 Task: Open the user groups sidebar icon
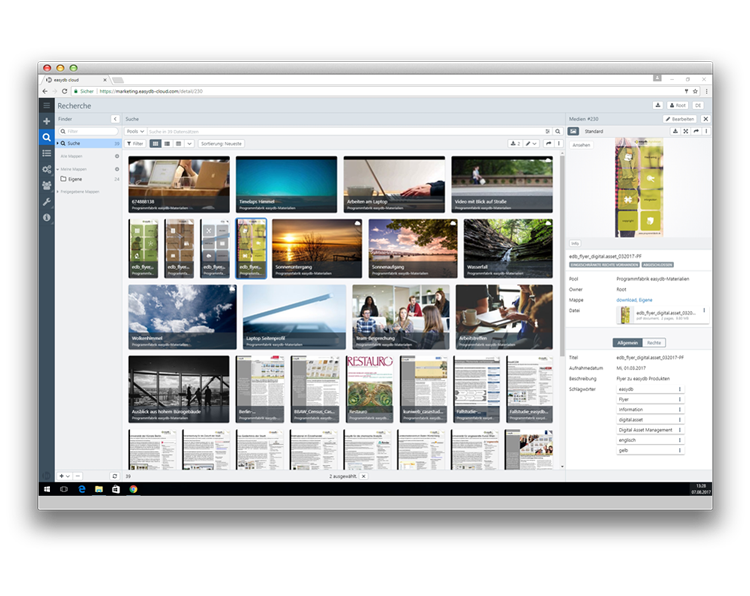[x=46, y=185]
